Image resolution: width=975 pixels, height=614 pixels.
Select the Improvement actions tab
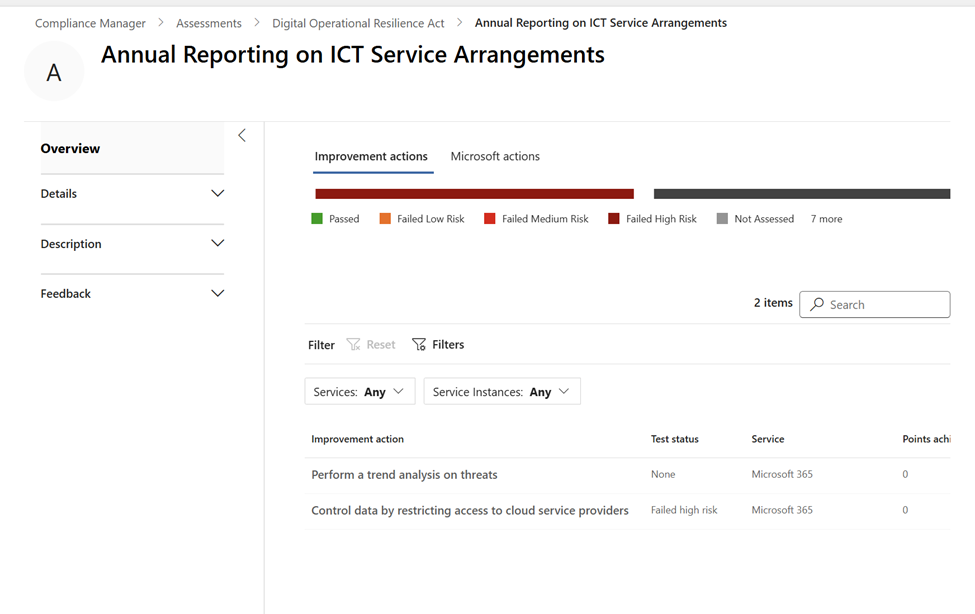point(371,156)
